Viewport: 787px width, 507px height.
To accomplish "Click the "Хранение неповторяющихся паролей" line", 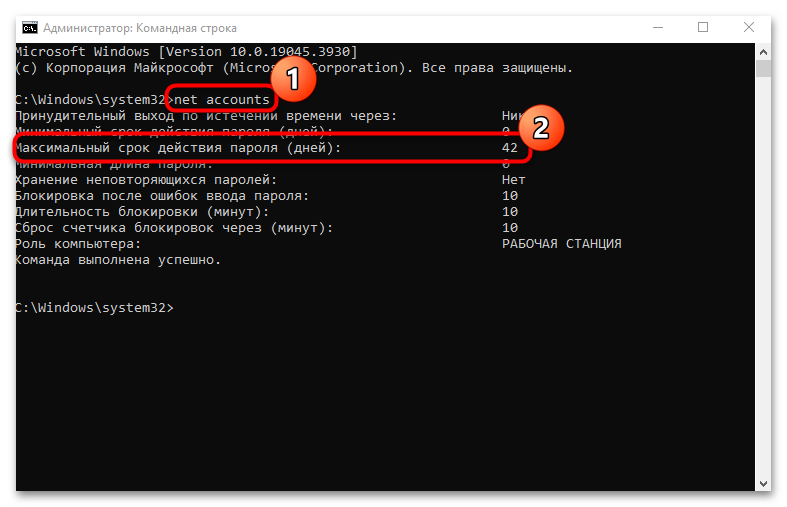I will tap(146, 180).
